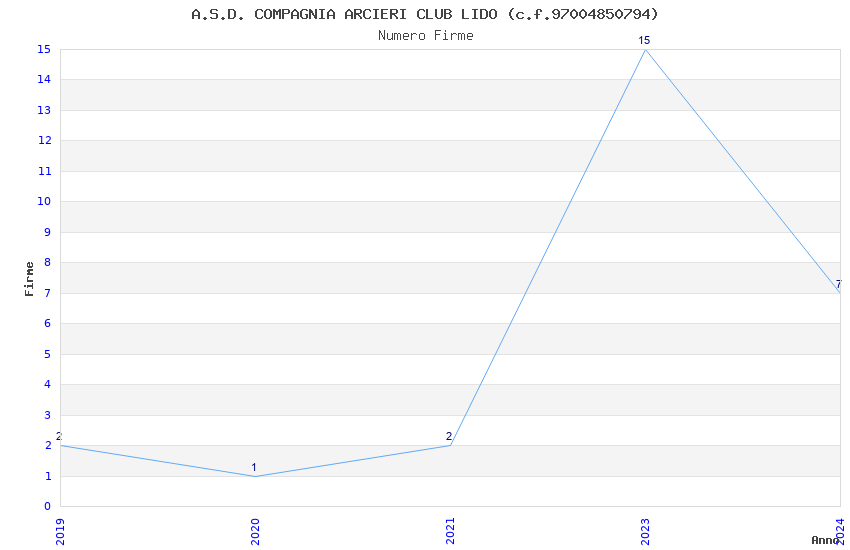
Task: Click y-axis tick value 2
Action: tap(48, 445)
